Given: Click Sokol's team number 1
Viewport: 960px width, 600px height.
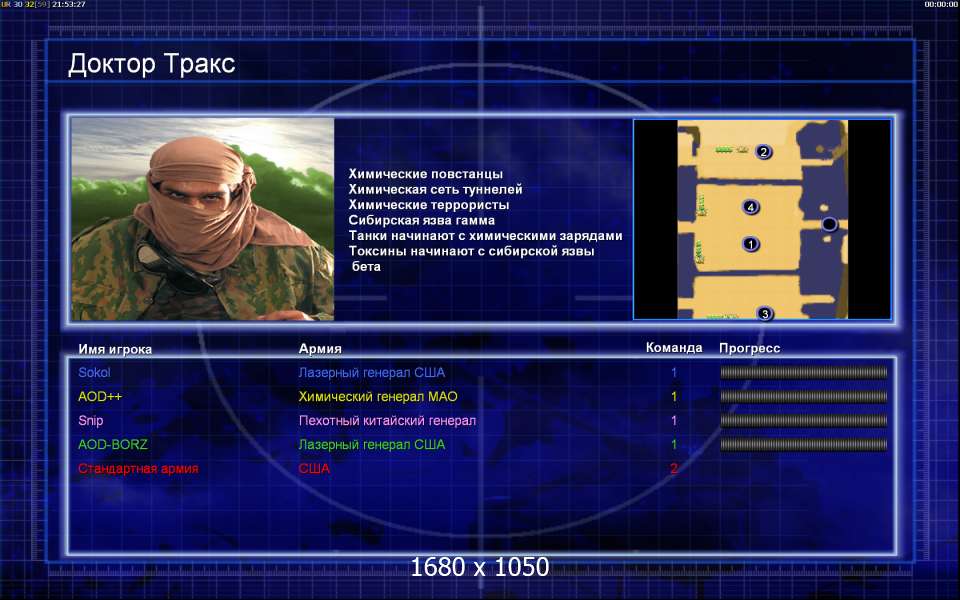Looking at the screenshot, I should click(674, 372).
